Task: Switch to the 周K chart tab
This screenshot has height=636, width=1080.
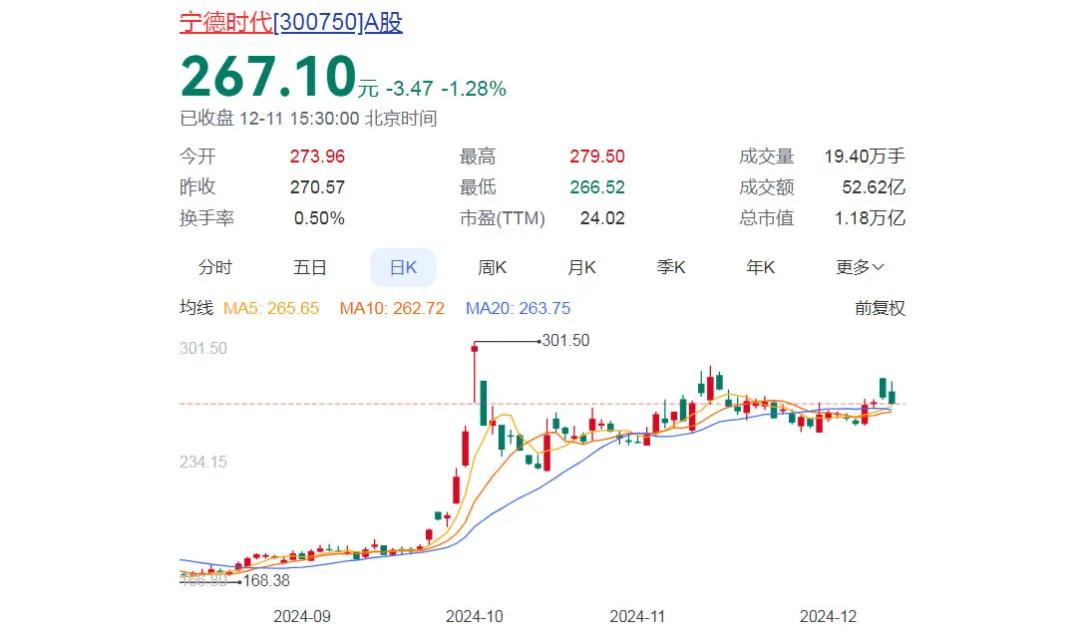Action: click(492, 267)
